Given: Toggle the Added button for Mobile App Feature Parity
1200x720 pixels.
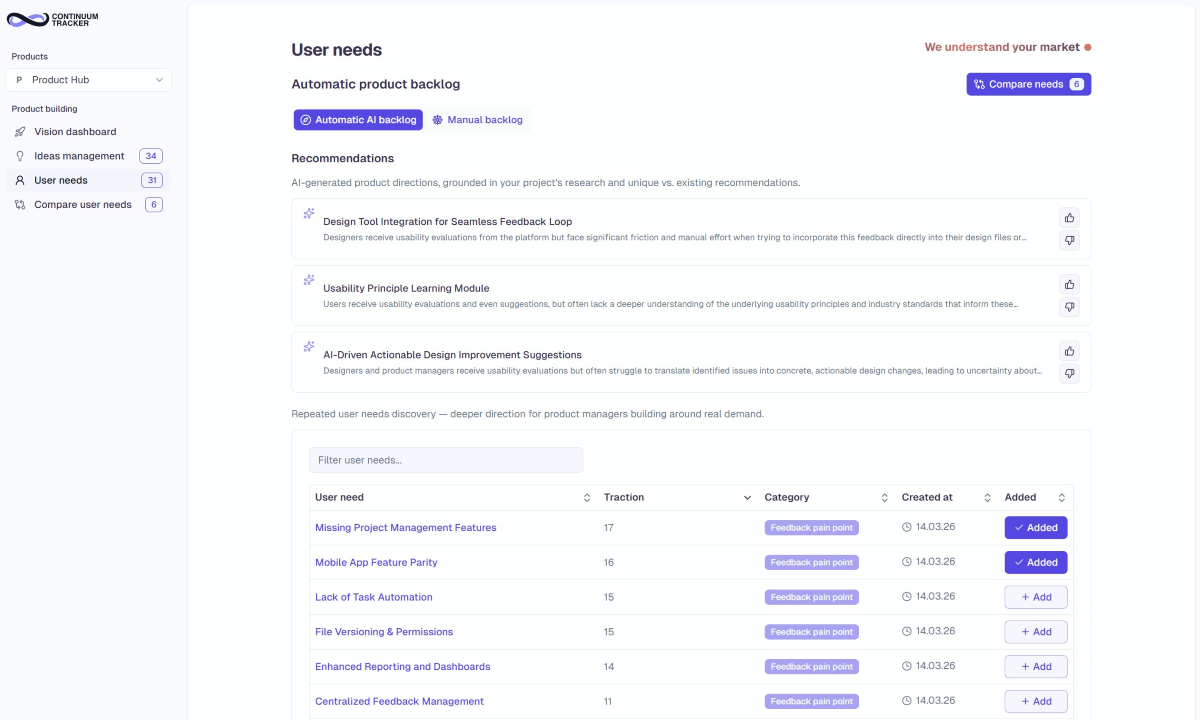Looking at the screenshot, I should click(x=1036, y=562).
